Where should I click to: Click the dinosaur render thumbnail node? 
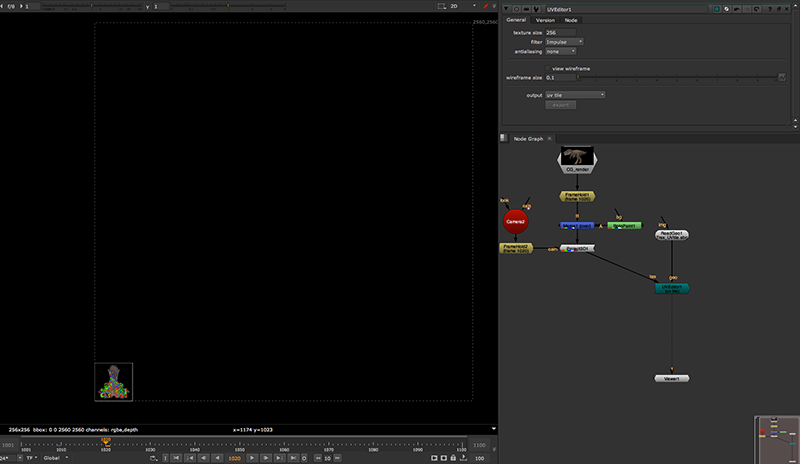point(576,157)
